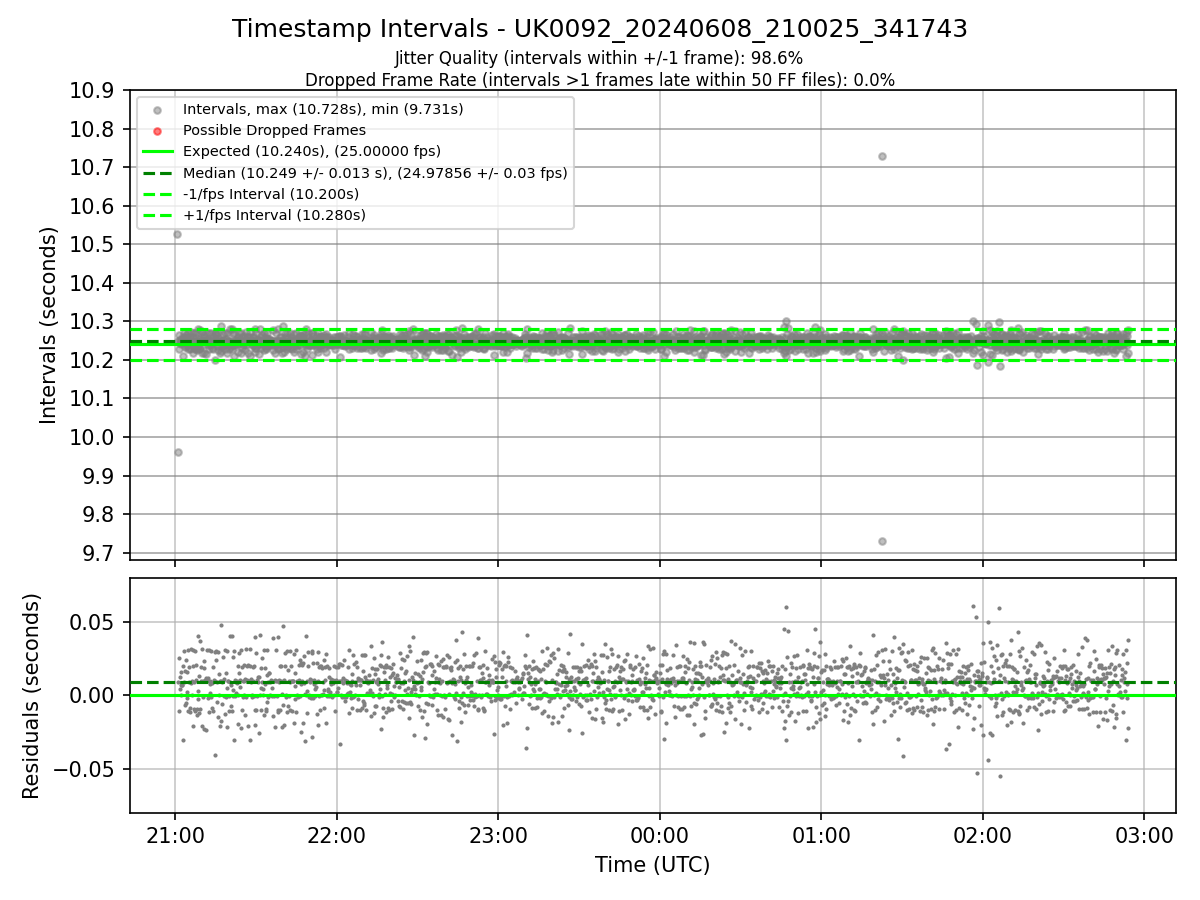
Task: Click the outlier point near 10.53s at 21:00
Action: point(177,234)
